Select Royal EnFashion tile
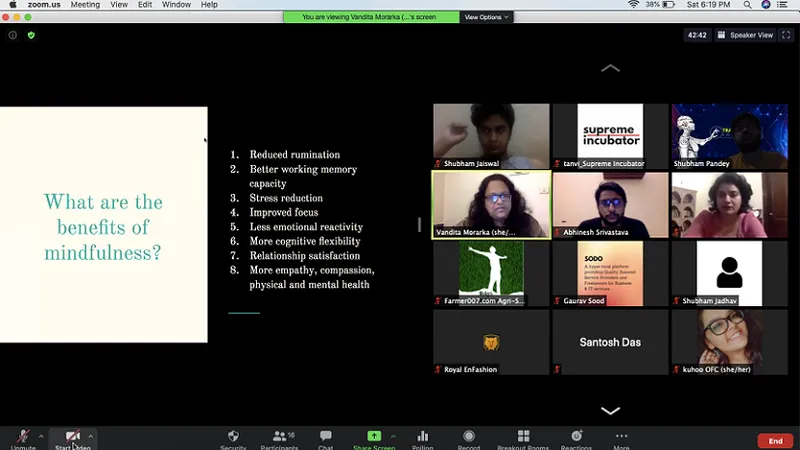This screenshot has width=800, height=450. pos(491,342)
